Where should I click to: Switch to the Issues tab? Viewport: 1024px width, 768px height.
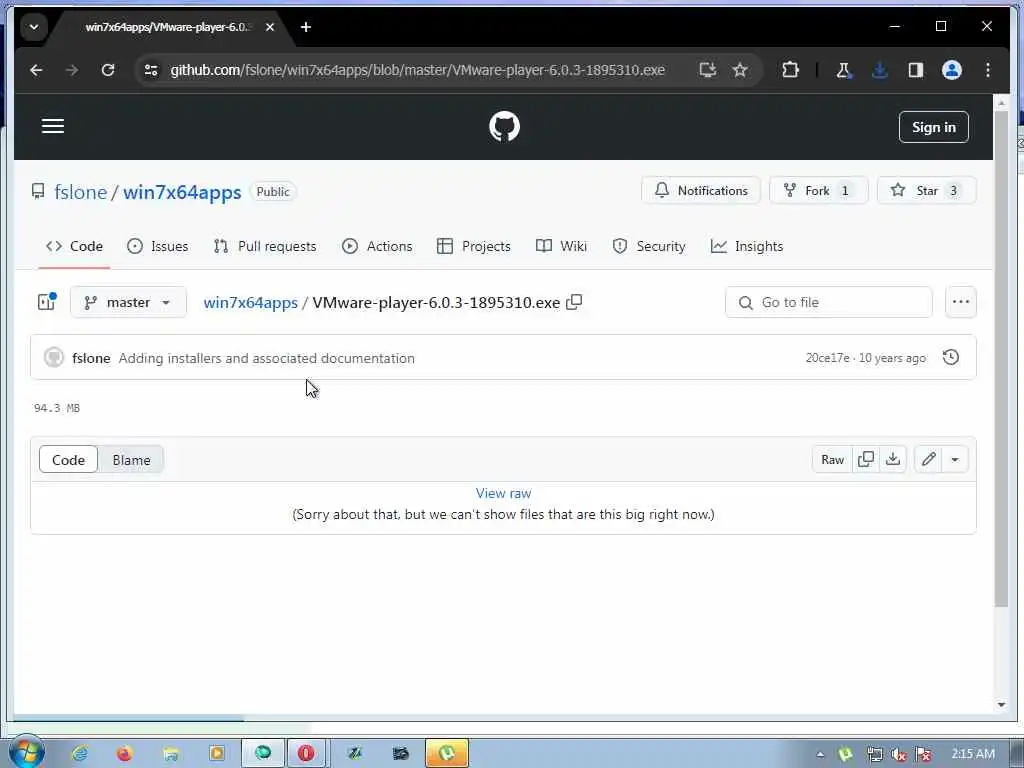click(x=157, y=246)
